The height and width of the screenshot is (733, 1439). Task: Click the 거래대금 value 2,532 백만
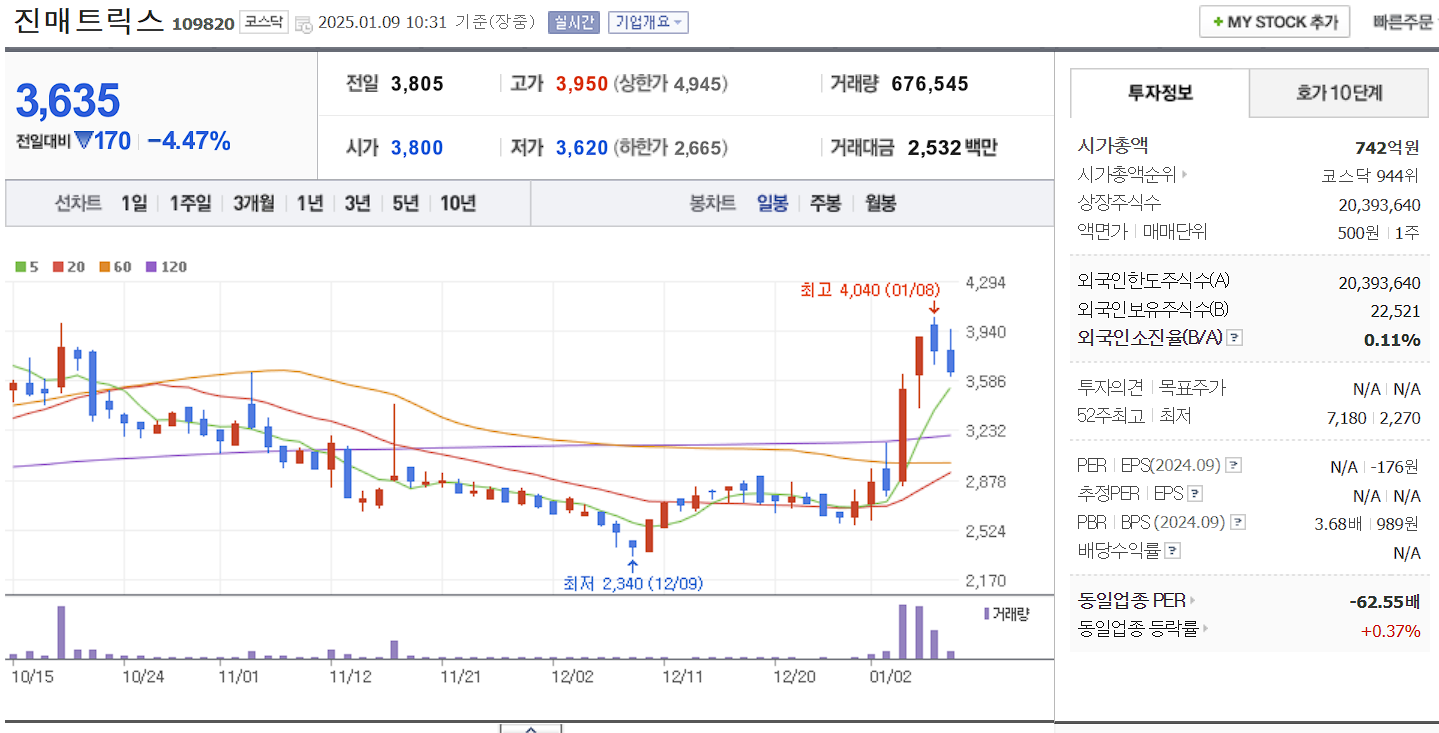[952, 148]
